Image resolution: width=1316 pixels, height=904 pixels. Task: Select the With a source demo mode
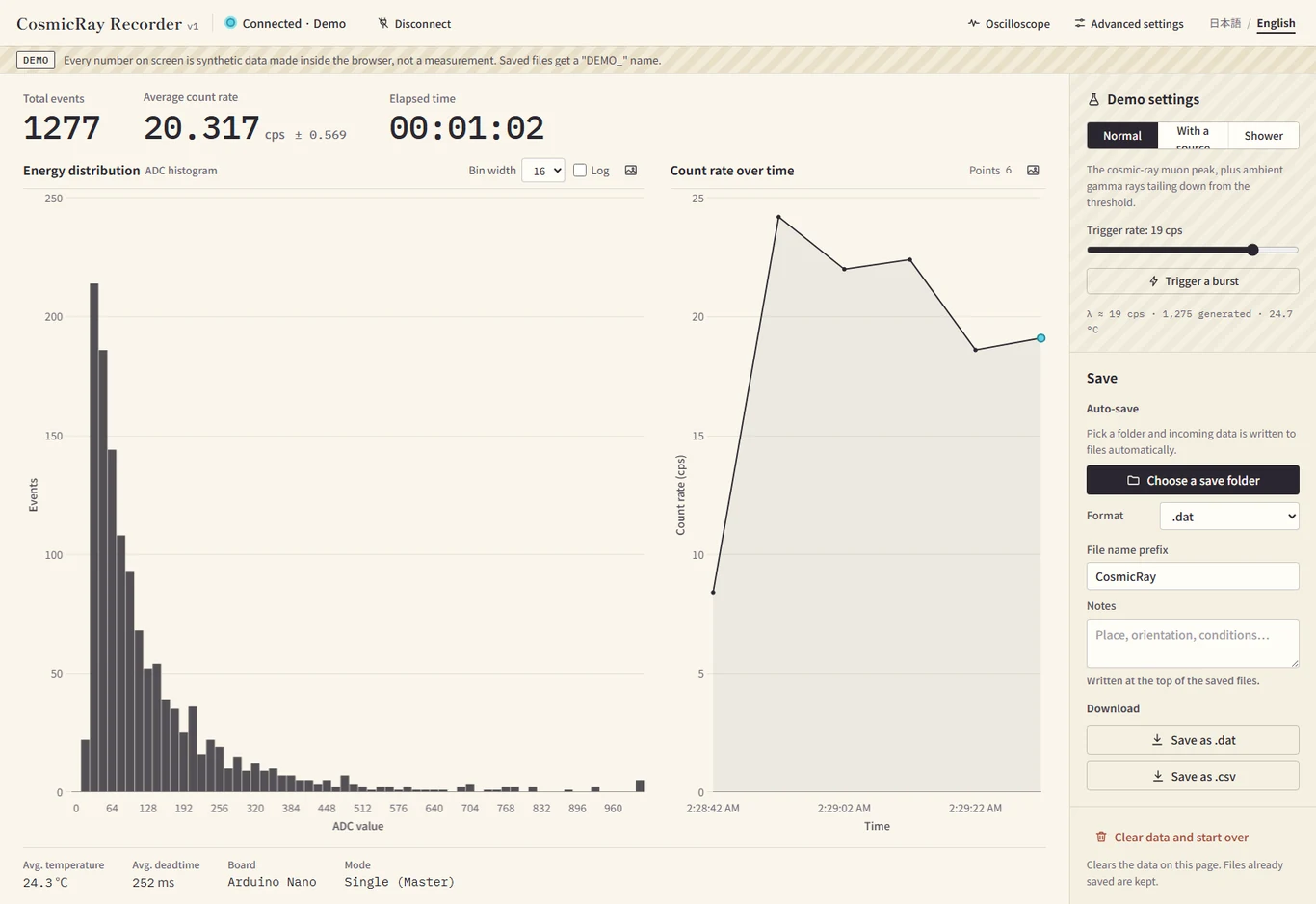pos(1193,136)
